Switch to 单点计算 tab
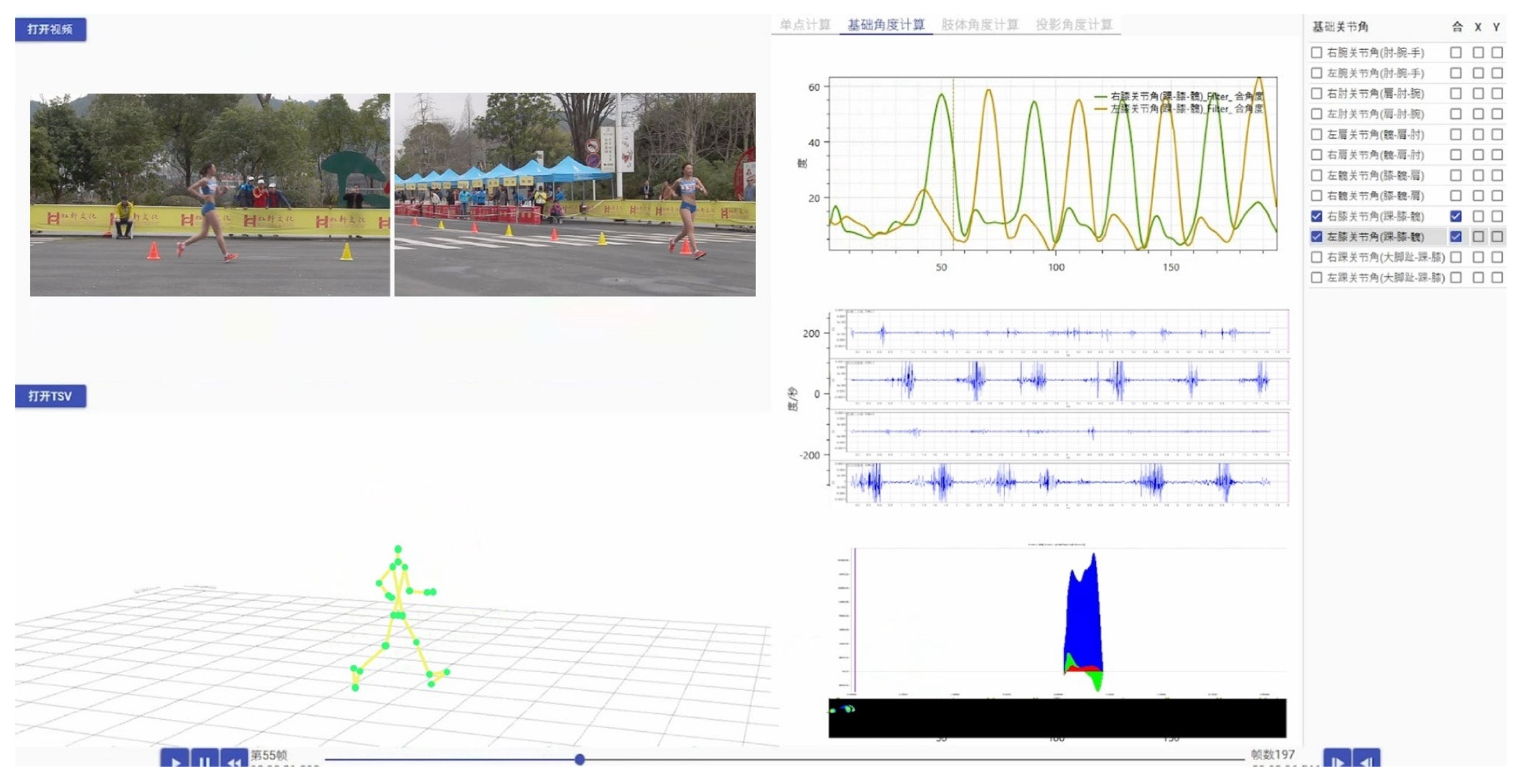The width and height of the screenshot is (1537, 784). pos(805,25)
